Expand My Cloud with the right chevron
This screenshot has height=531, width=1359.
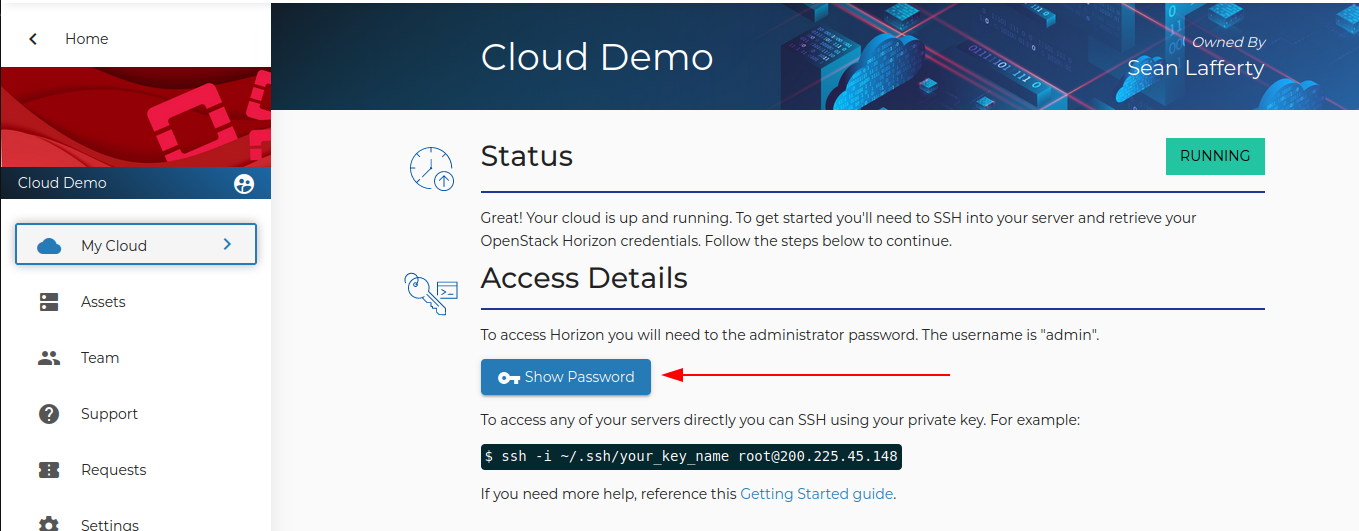[x=227, y=244]
